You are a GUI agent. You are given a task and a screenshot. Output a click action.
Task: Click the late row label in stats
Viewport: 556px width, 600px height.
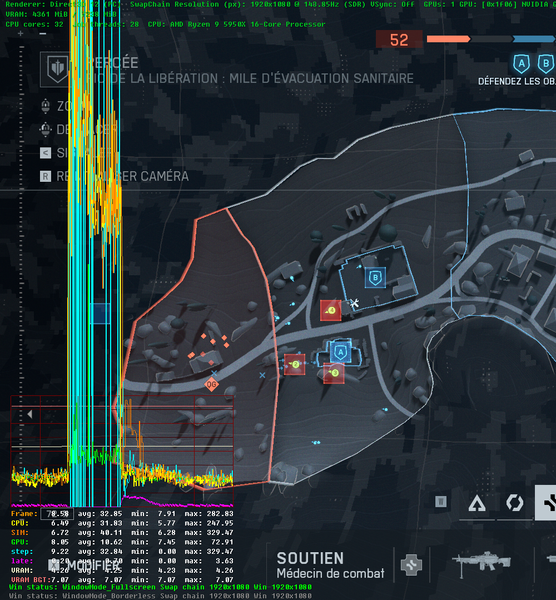tap(22, 561)
